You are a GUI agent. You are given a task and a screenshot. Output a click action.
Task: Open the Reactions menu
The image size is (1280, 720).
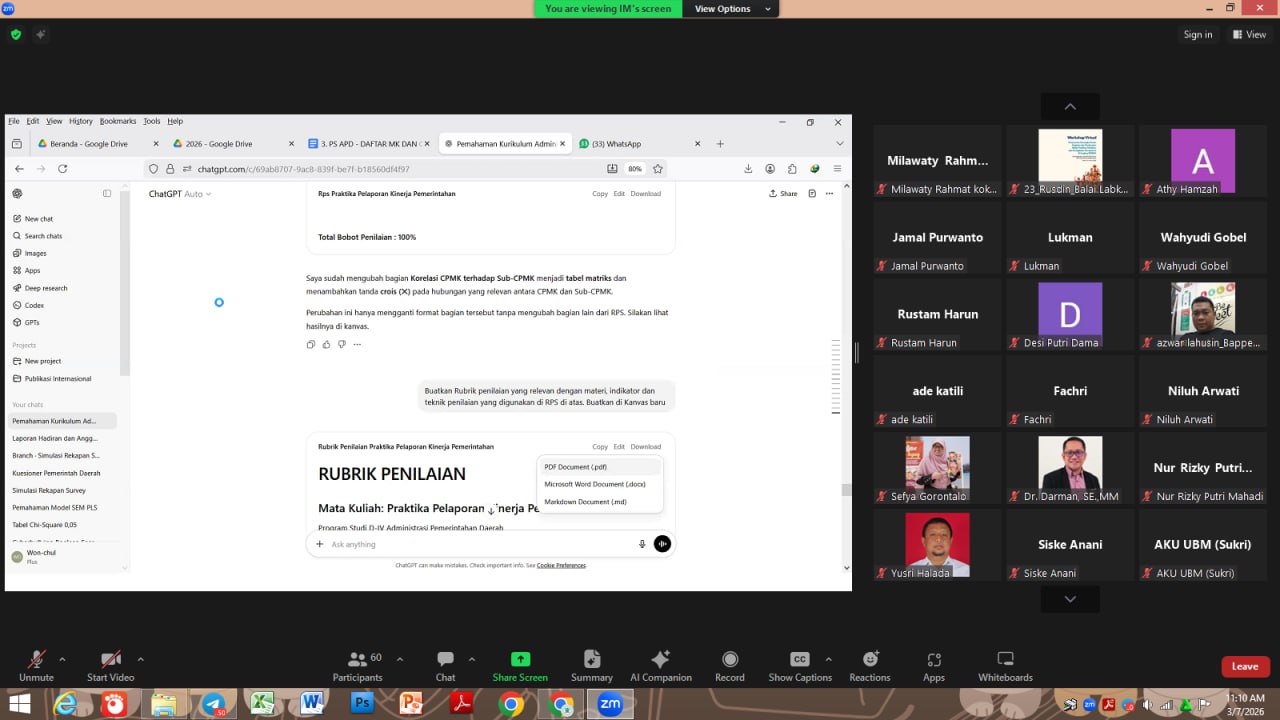870,665
